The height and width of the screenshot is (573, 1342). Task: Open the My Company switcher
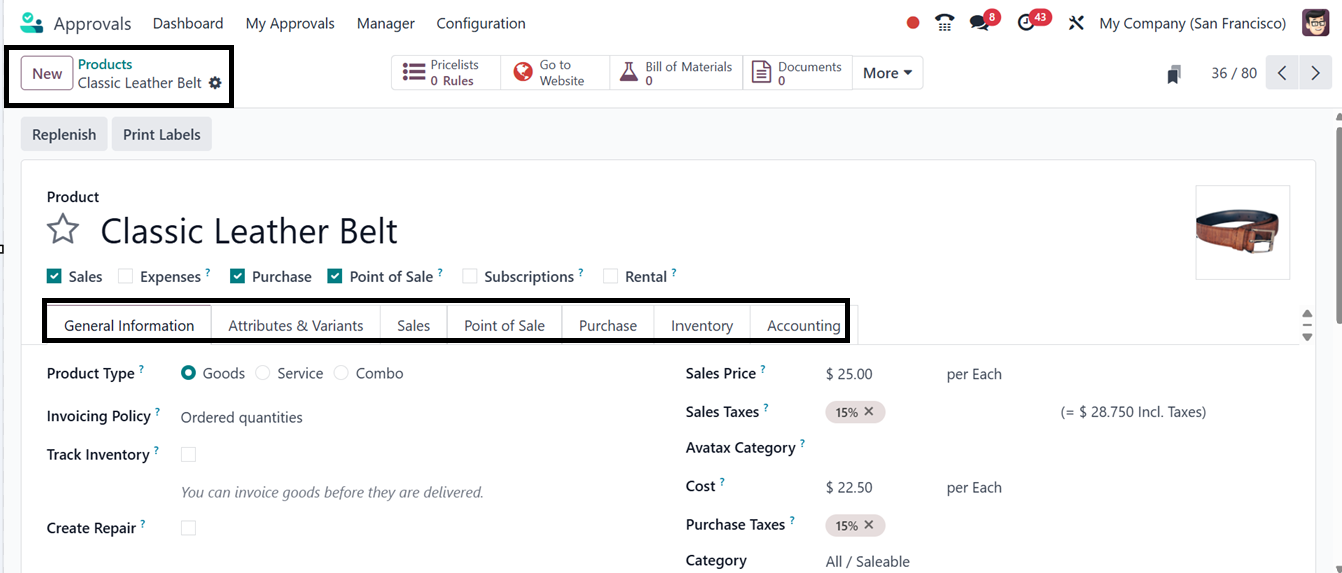[x=1192, y=23]
